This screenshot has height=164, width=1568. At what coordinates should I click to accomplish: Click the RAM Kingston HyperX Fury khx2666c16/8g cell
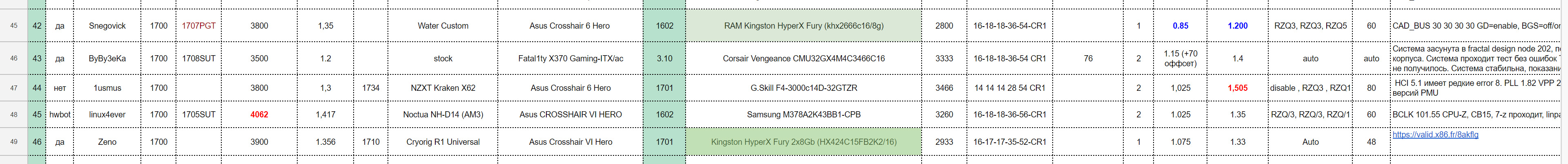coord(804,26)
